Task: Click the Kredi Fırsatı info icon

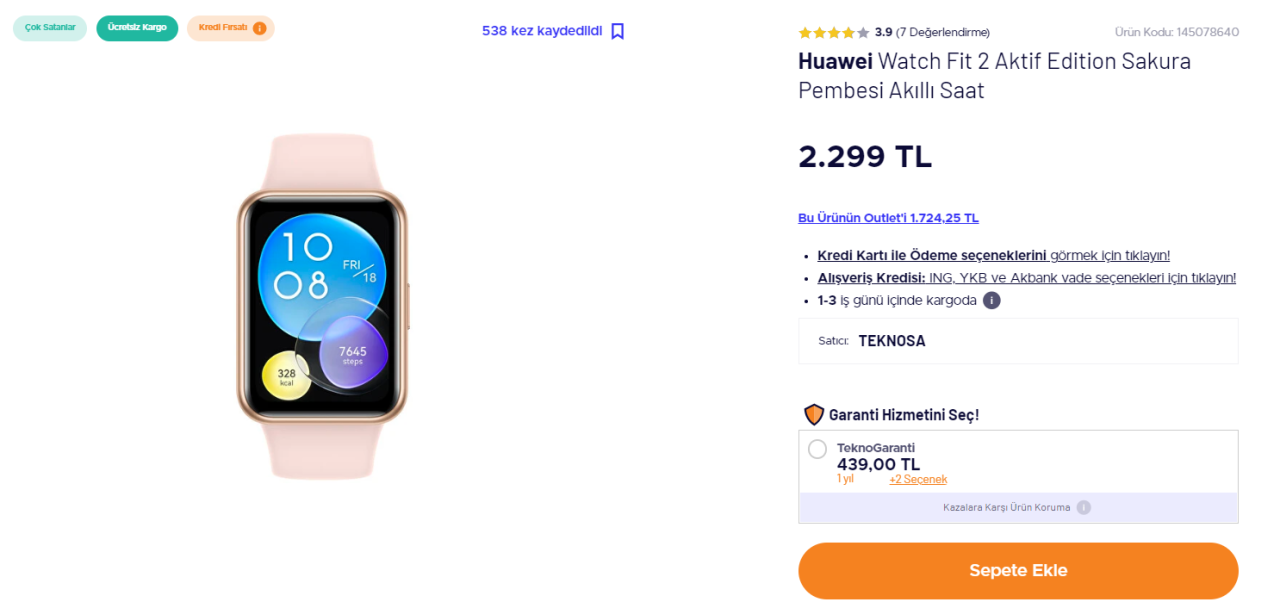Action: point(259,28)
